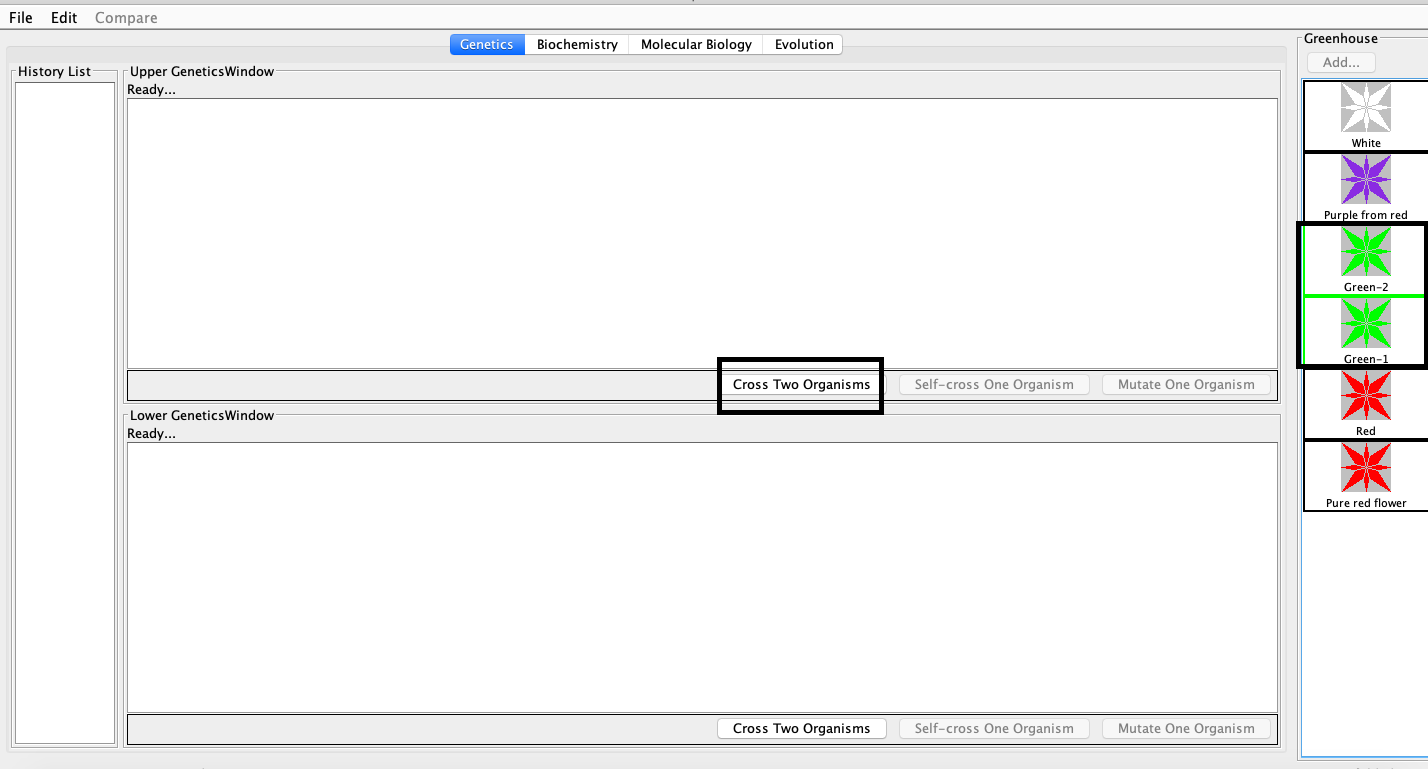
Task: Select the Green-2 flower organism
Action: 1365,252
